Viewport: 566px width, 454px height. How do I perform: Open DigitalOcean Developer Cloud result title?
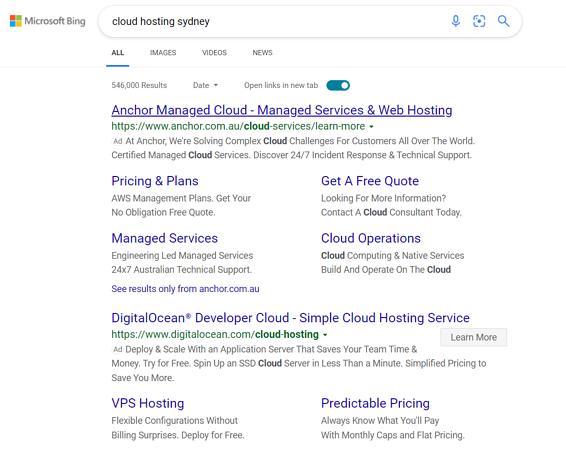coord(291,318)
